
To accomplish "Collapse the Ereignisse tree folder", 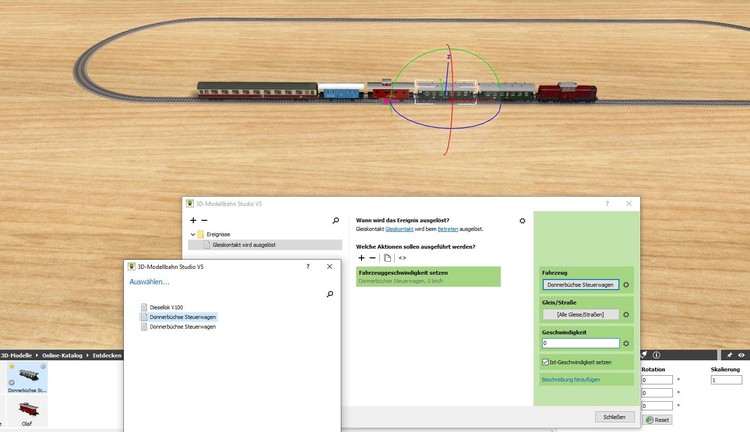I will point(193,234).
